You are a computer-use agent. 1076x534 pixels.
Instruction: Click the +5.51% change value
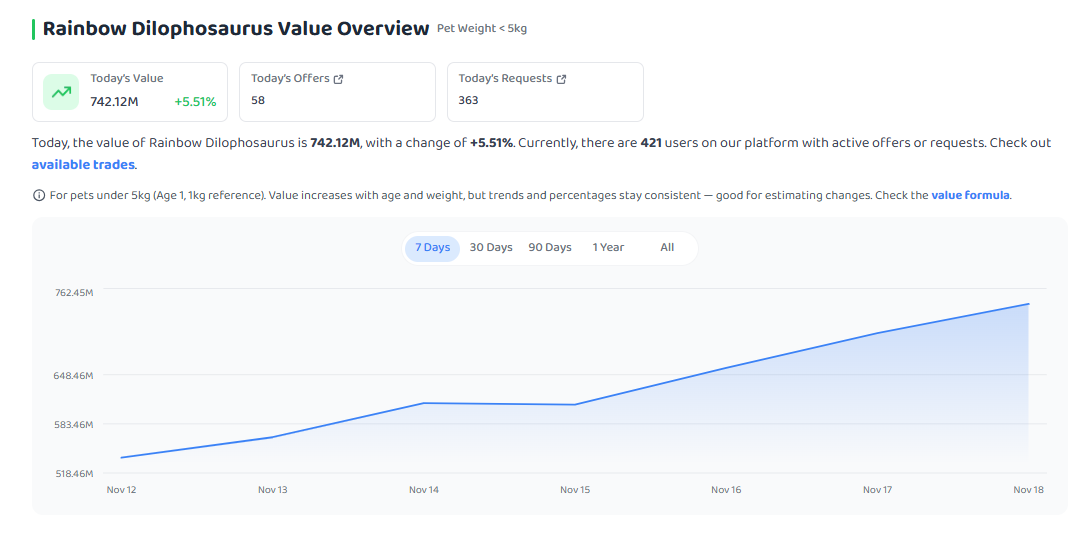[x=195, y=102]
